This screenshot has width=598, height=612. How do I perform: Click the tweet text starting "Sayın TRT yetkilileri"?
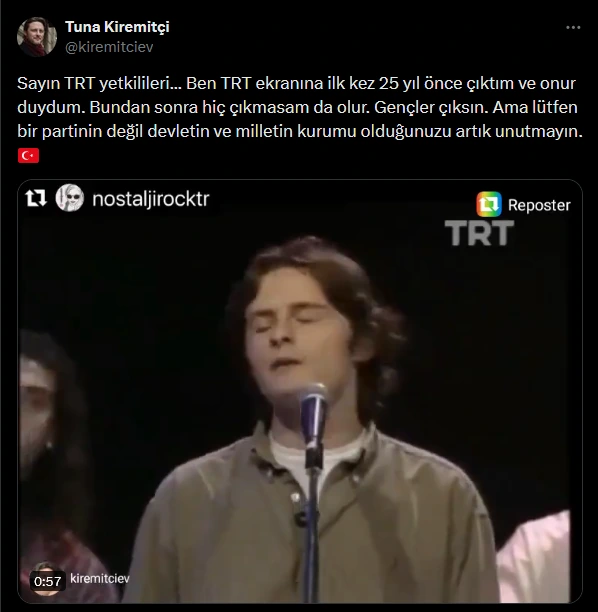pos(300,107)
